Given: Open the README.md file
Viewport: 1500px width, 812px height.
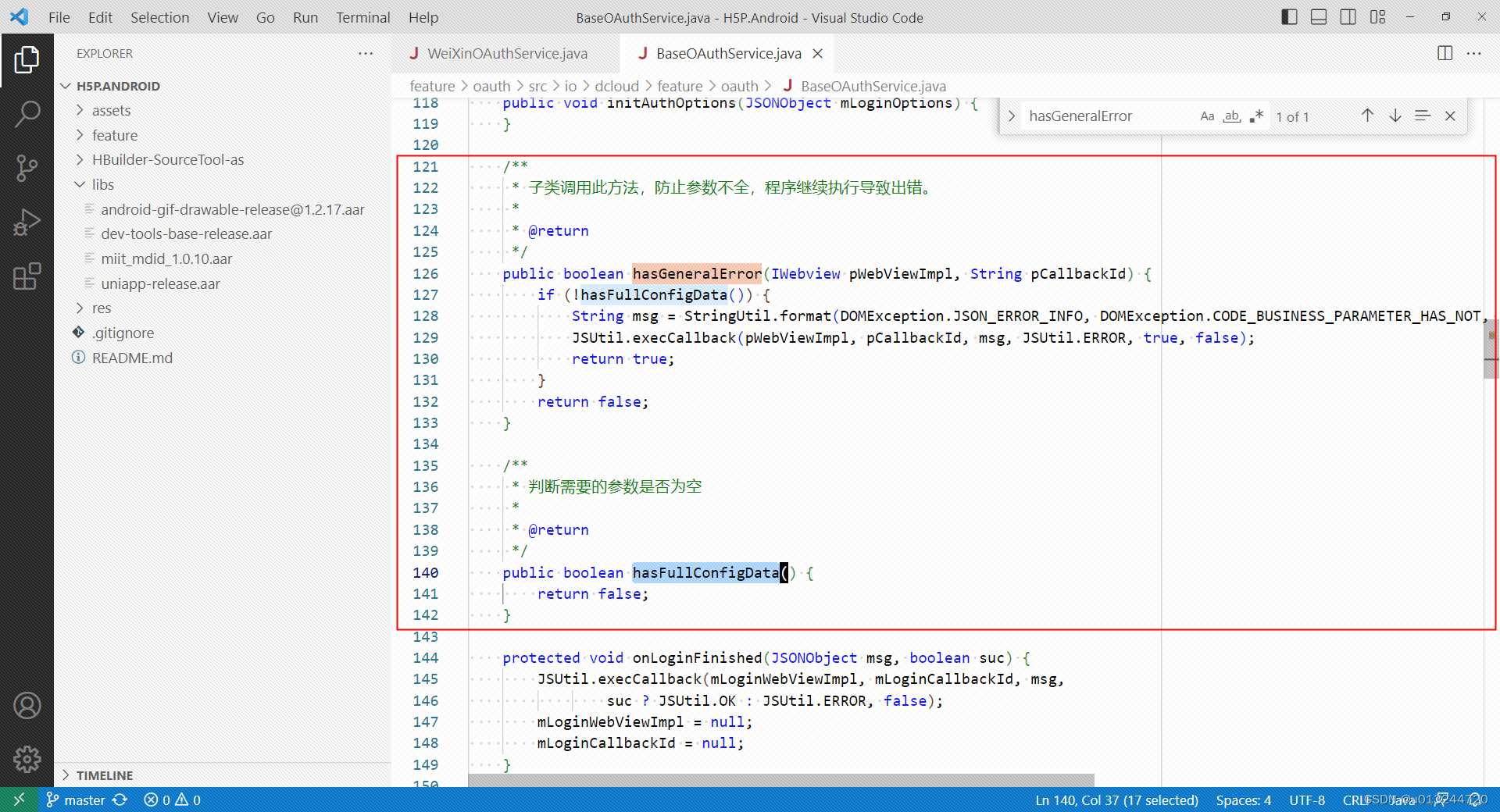Looking at the screenshot, I should 223,358.
